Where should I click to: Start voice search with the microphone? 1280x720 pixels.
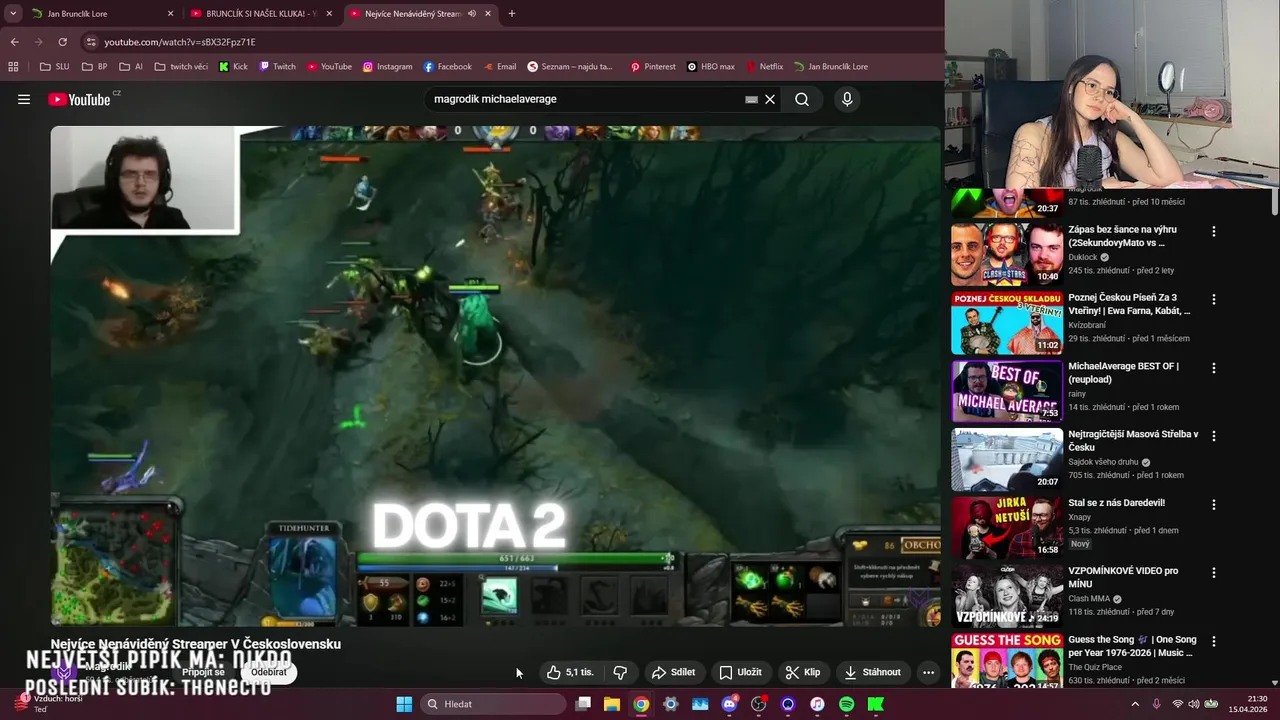pos(847,99)
